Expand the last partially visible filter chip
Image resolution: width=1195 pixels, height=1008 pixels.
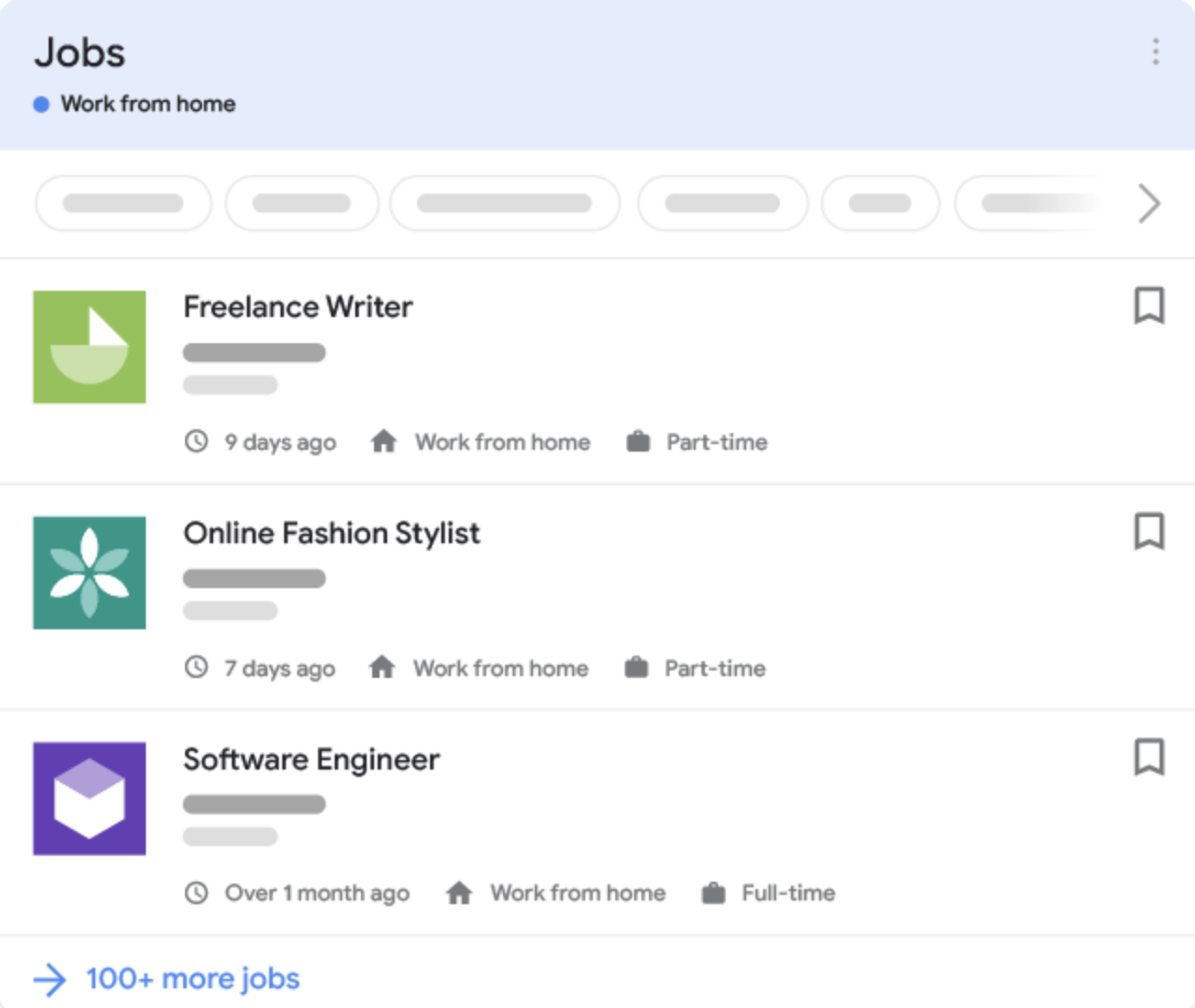[x=1029, y=203]
